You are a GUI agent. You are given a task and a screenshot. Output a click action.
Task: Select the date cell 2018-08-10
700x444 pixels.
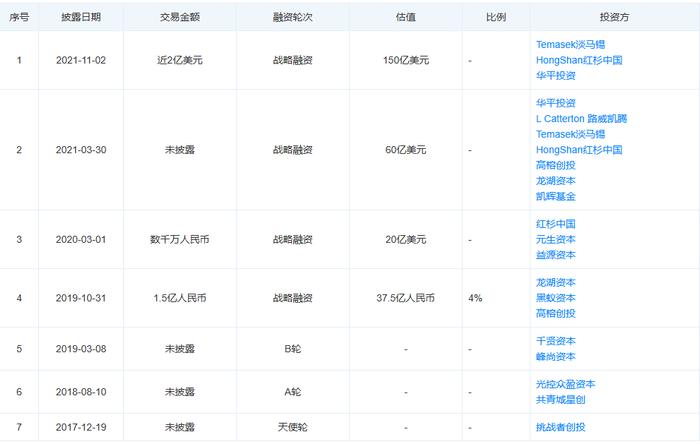[81, 392]
